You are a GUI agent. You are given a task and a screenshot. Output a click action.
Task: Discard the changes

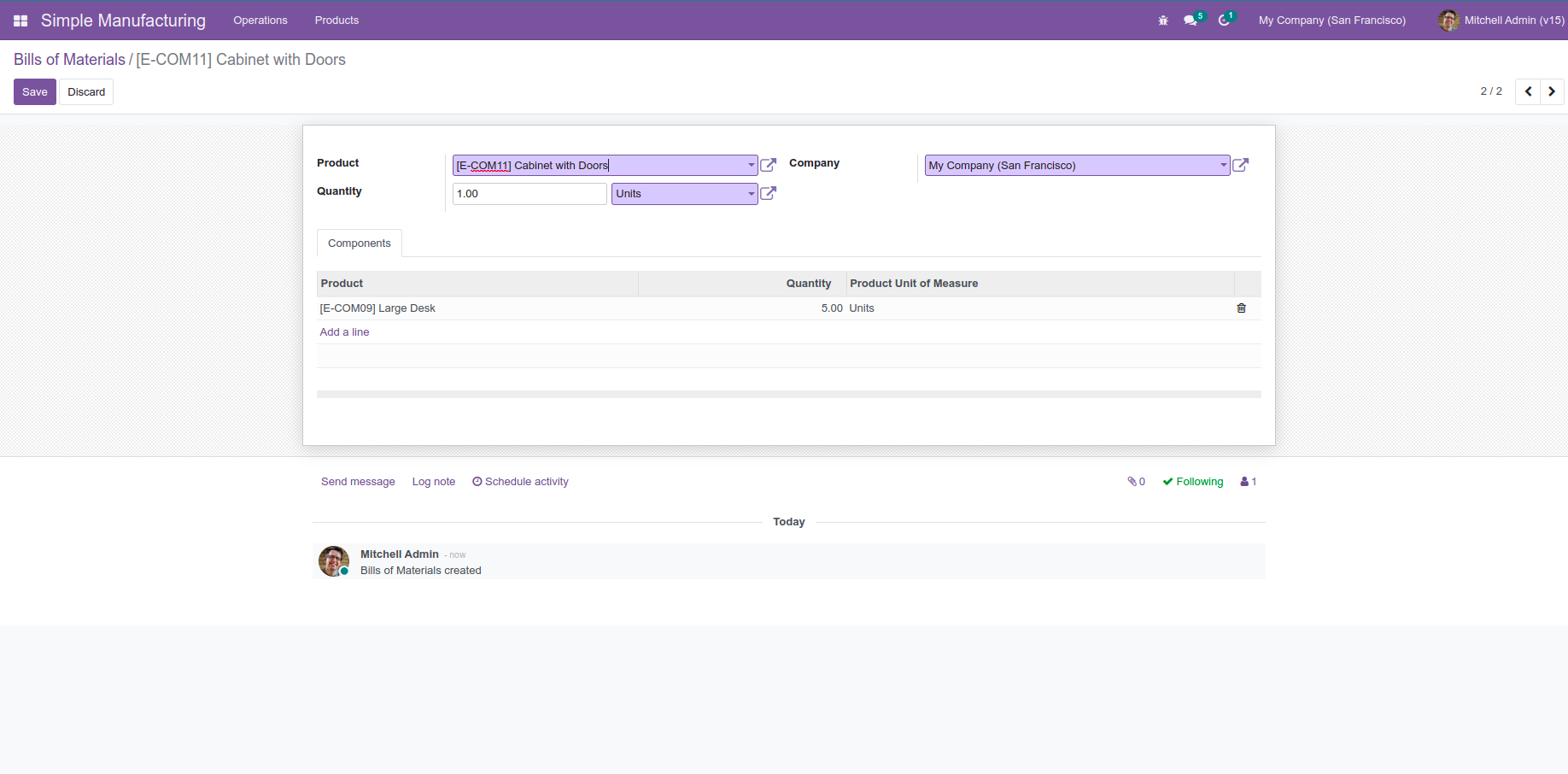86,92
